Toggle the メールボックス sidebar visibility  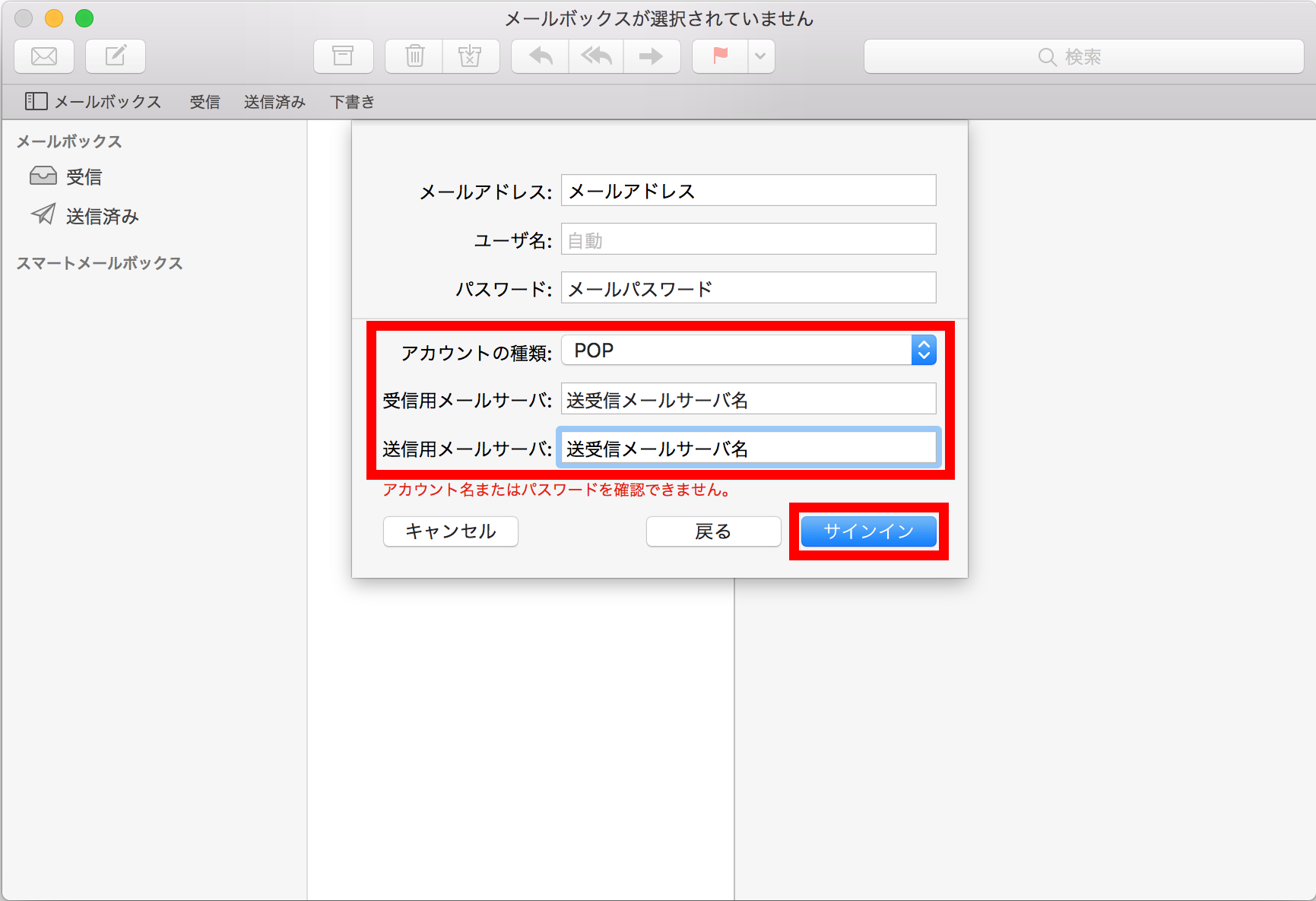tap(36, 101)
